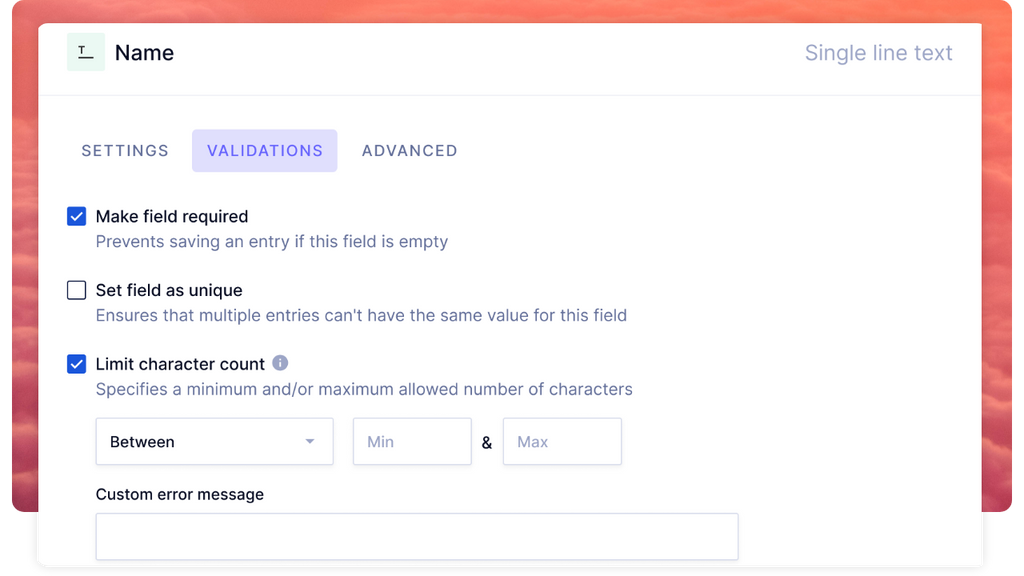1024x576 pixels.
Task: Click the Single line text type label
Action: pos(878,52)
